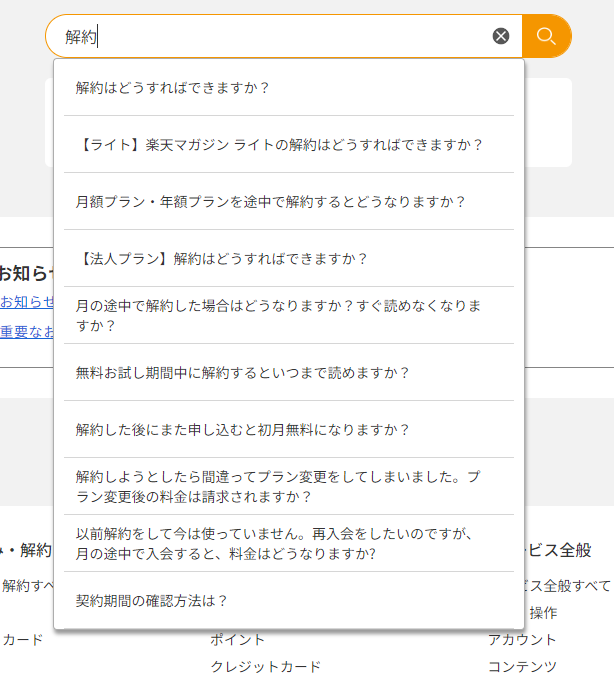Click the ポイント category link
Image resolution: width=615 pixels, height=681 pixels.
pos(238,639)
